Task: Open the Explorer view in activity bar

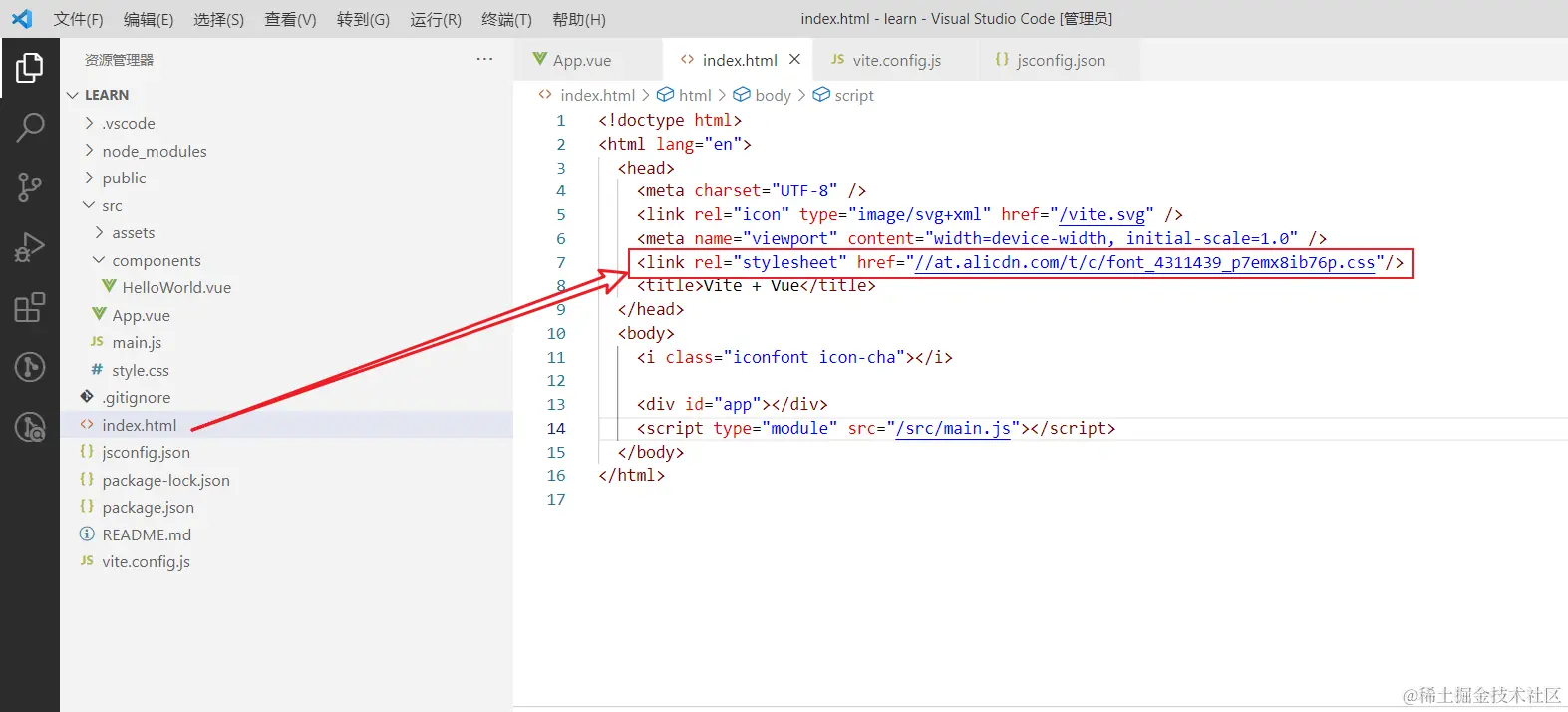Action: (x=30, y=68)
